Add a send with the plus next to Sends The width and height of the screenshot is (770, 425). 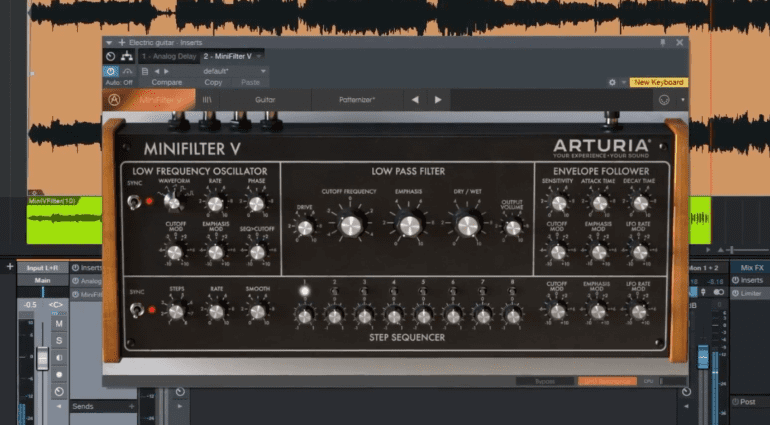click(x=131, y=406)
